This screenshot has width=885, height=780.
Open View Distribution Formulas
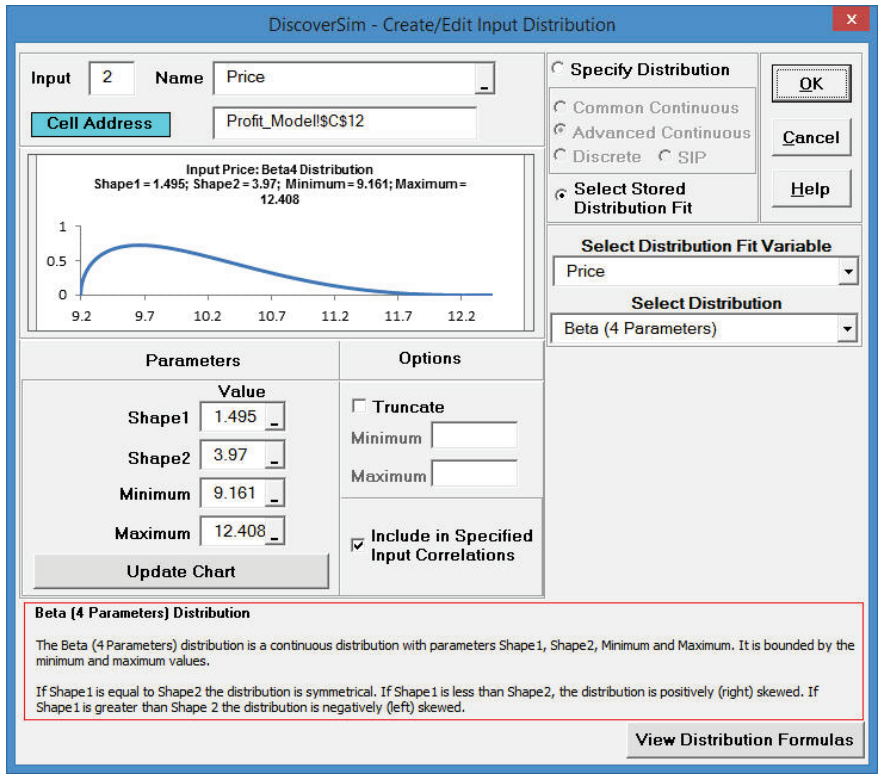(744, 740)
